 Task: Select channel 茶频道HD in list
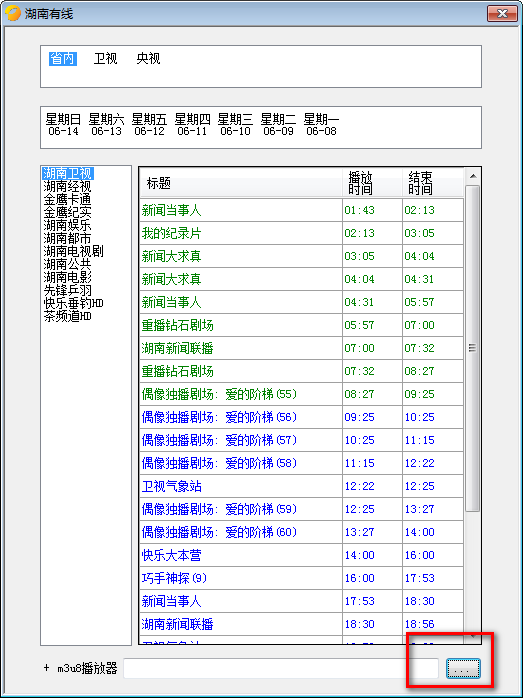click(68, 316)
